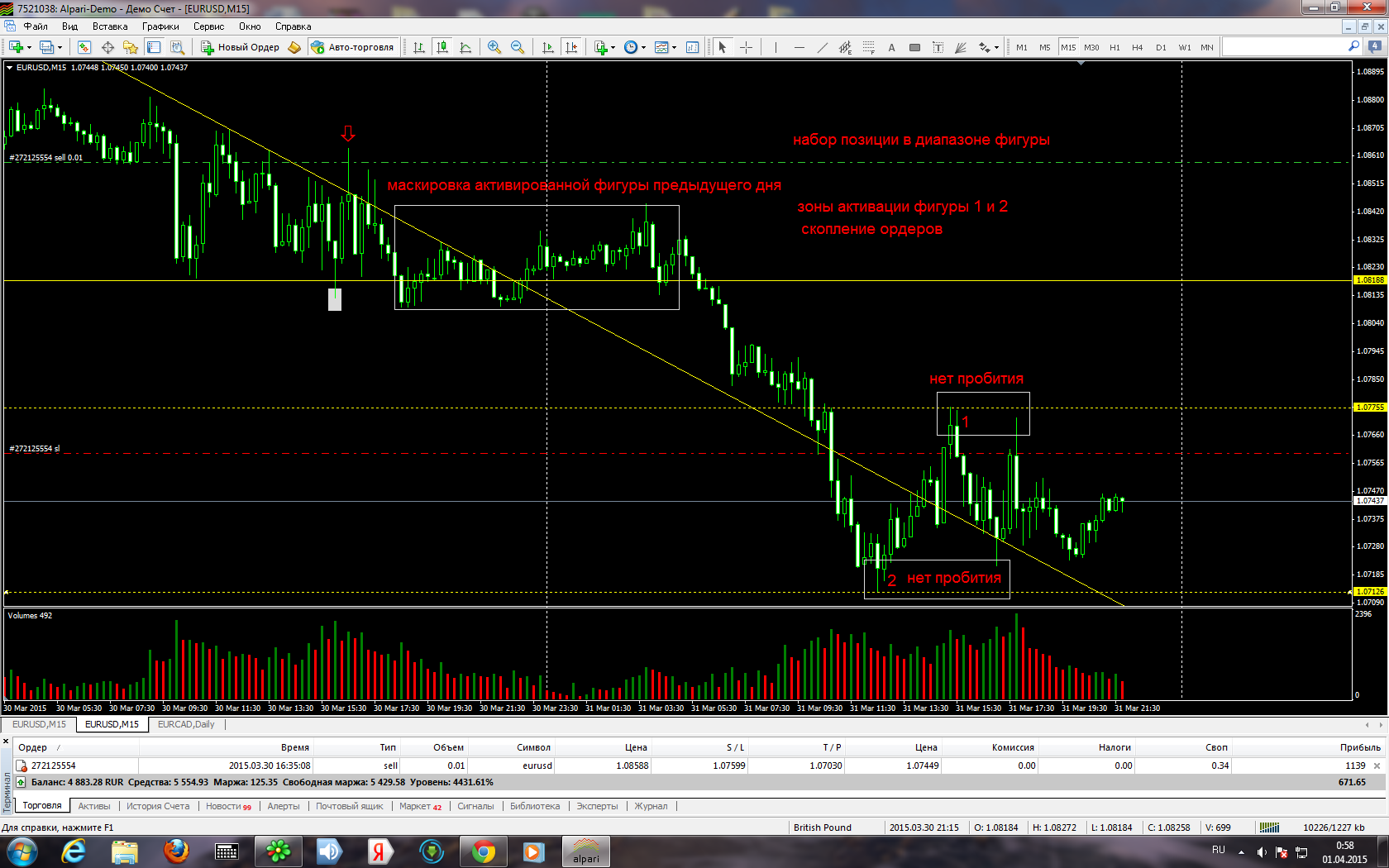Select the W1 timeframe

[1185, 47]
